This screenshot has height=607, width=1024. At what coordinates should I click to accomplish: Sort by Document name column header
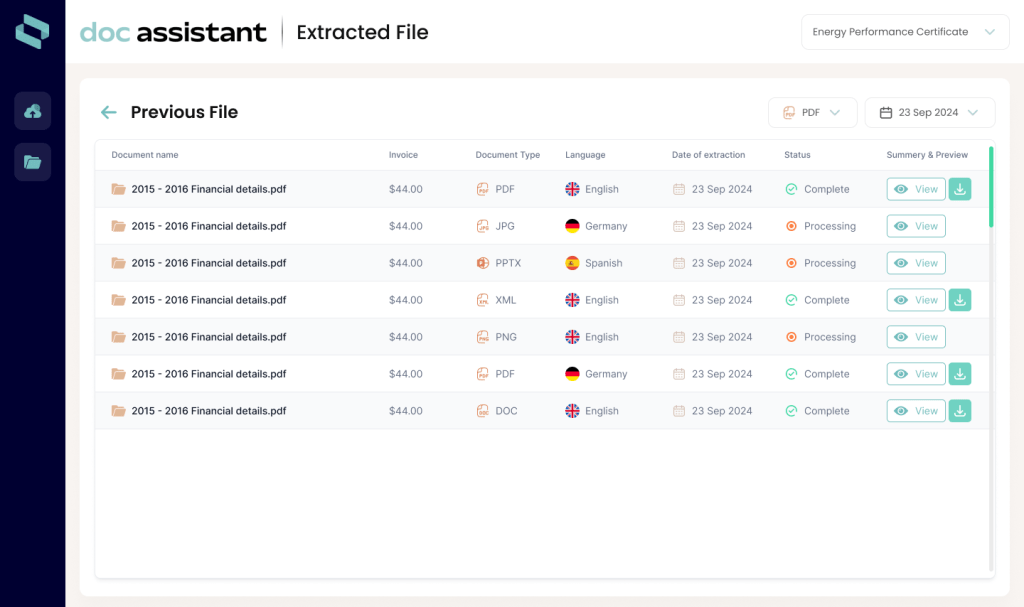click(145, 155)
